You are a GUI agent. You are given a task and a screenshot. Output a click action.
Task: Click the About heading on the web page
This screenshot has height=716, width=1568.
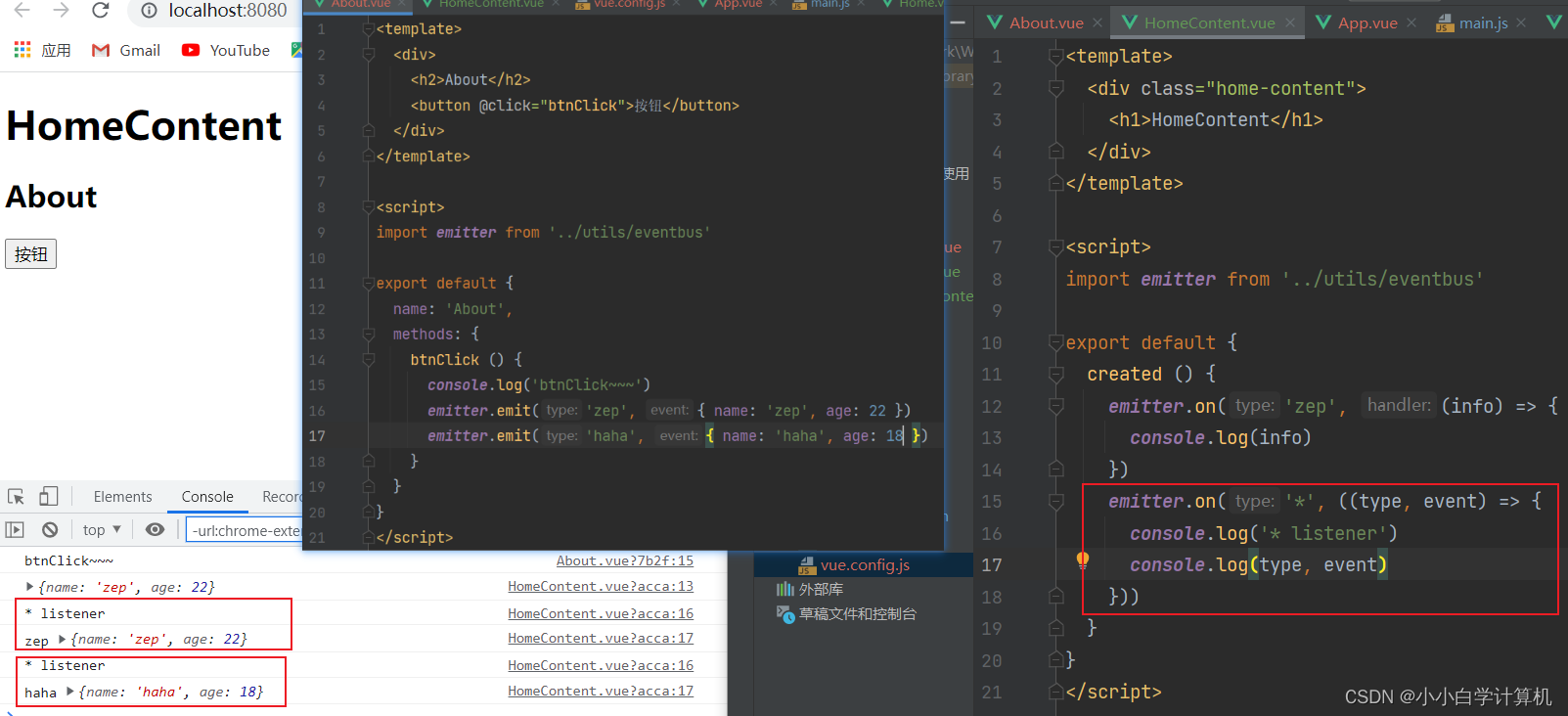(x=52, y=197)
